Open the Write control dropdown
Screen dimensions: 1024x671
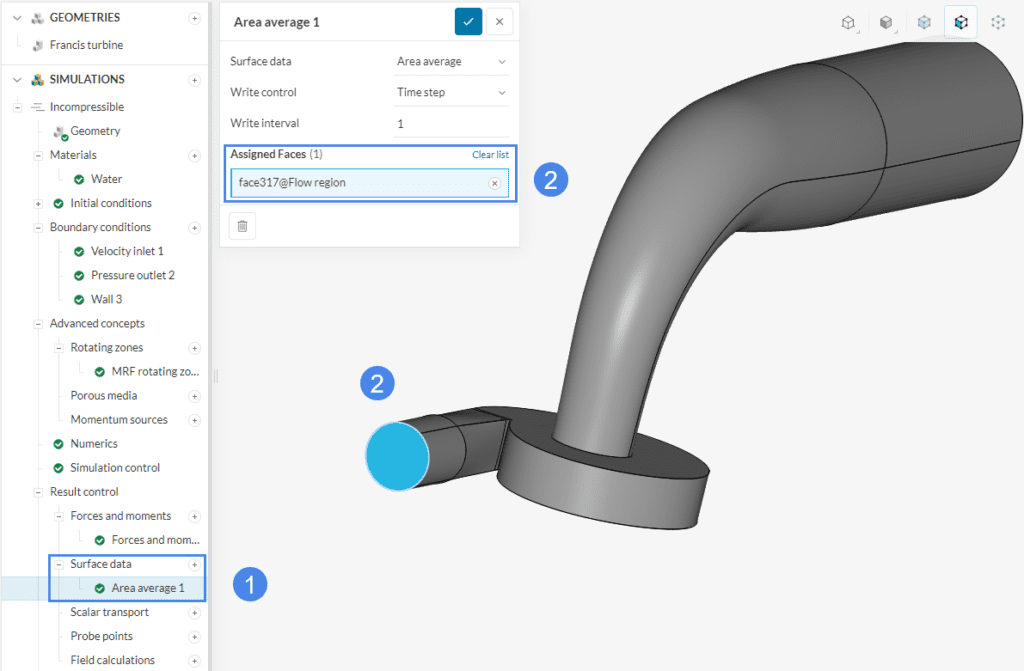tap(451, 91)
